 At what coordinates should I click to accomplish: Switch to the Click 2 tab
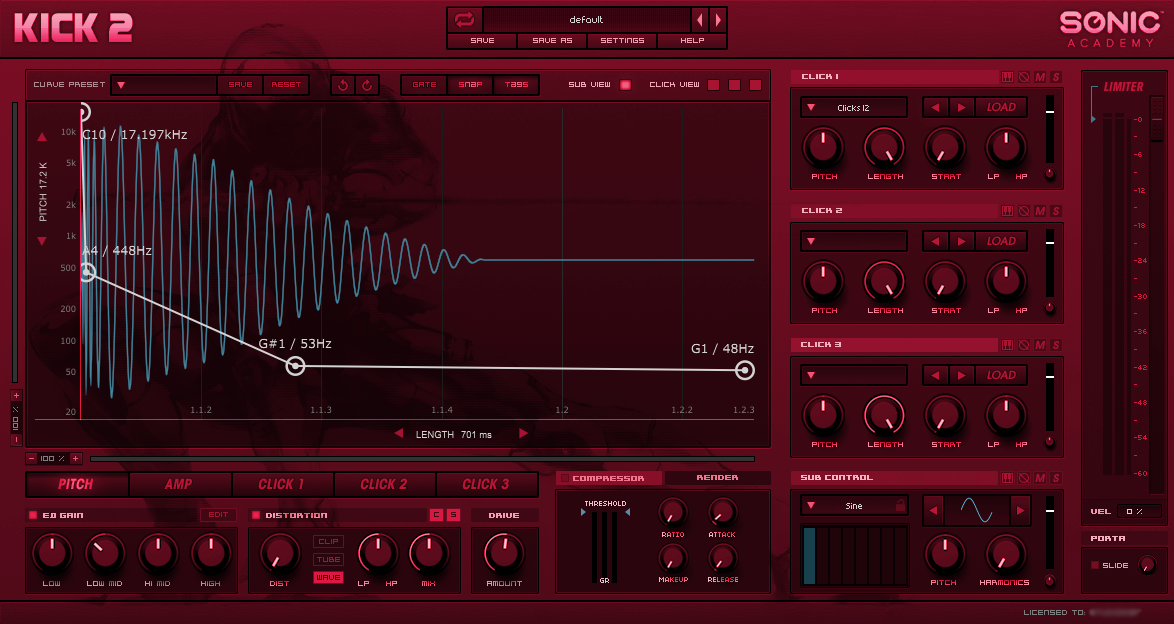click(x=384, y=484)
